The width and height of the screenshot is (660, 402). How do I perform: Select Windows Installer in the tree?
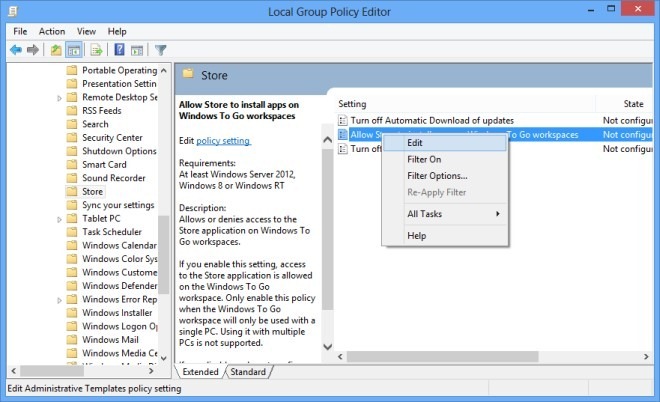[117, 313]
